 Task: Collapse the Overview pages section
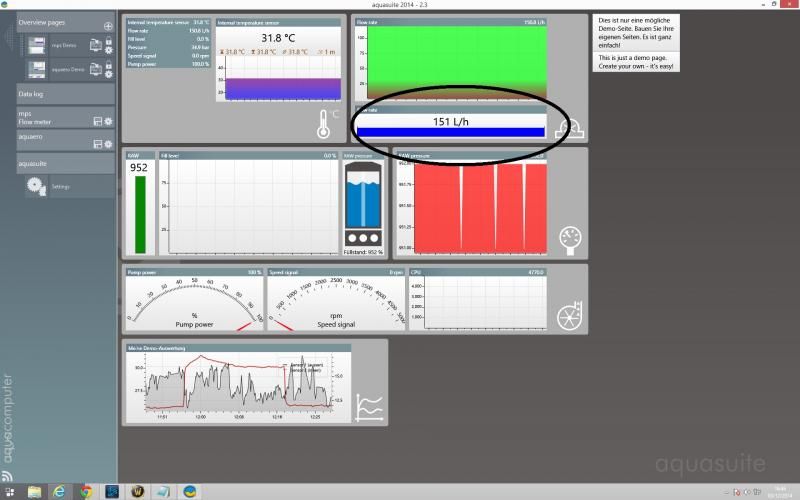50,21
